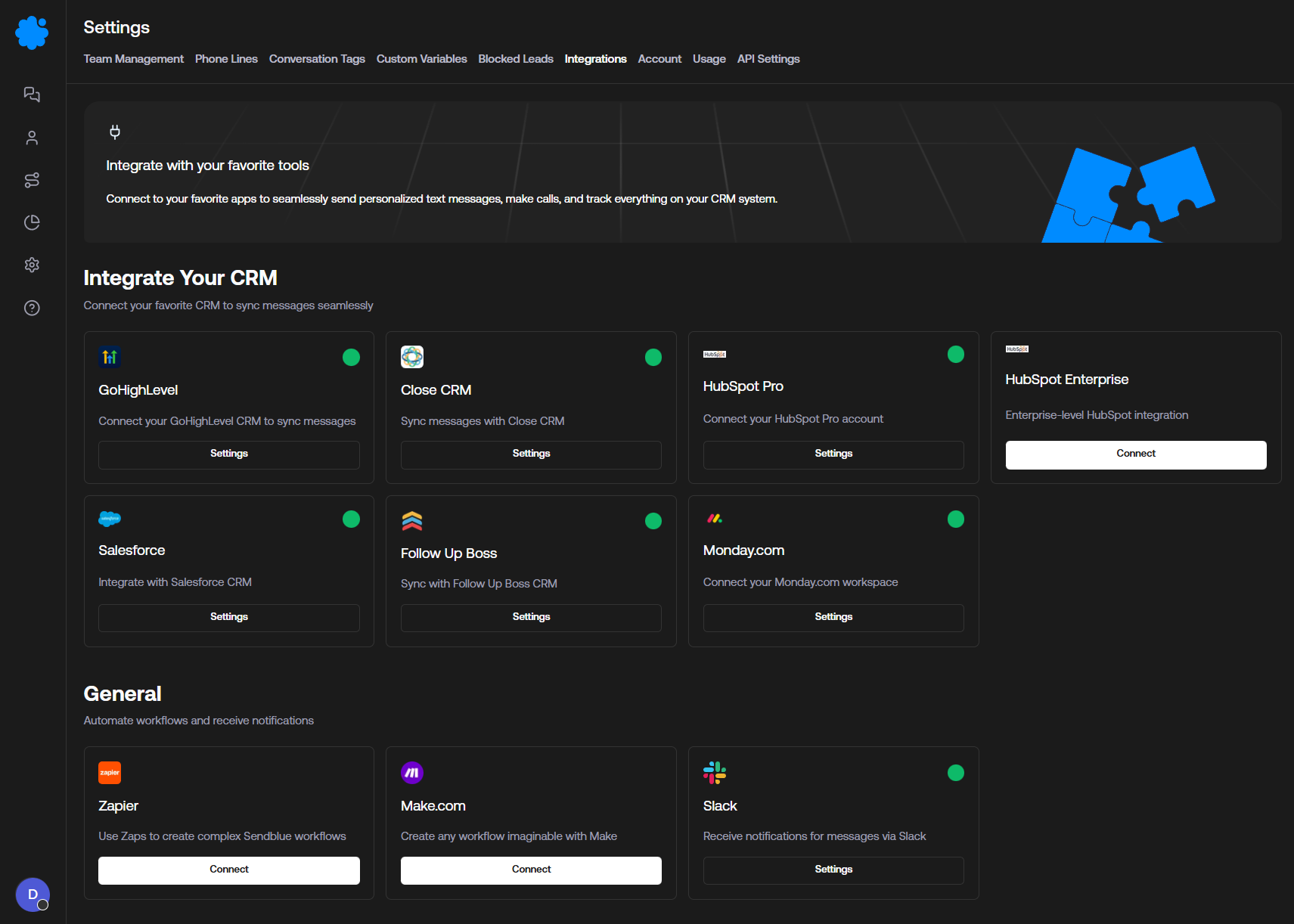Connect the Zapier integration
This screenshot has height=924, width=1294.
point(229,870)
